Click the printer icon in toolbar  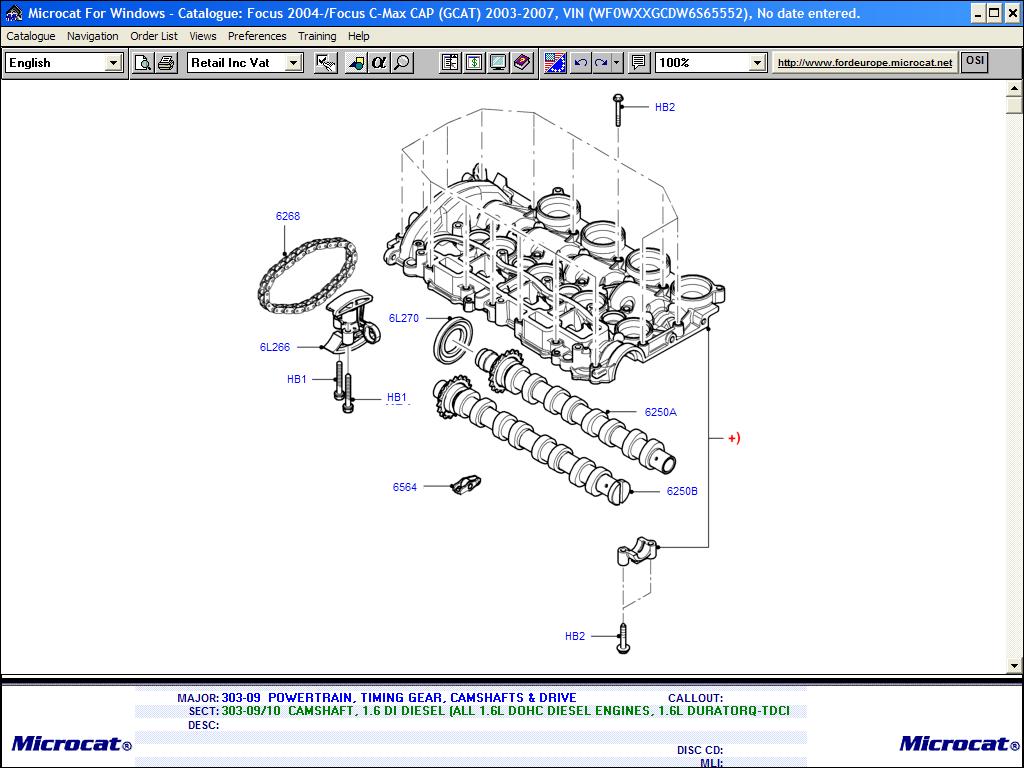click(166, 63)
